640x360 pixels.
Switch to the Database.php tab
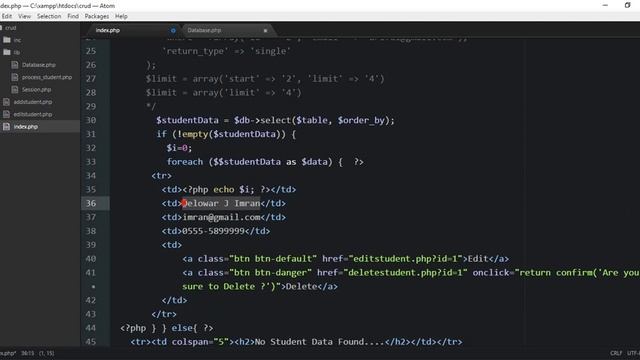(x=204, y=30)
